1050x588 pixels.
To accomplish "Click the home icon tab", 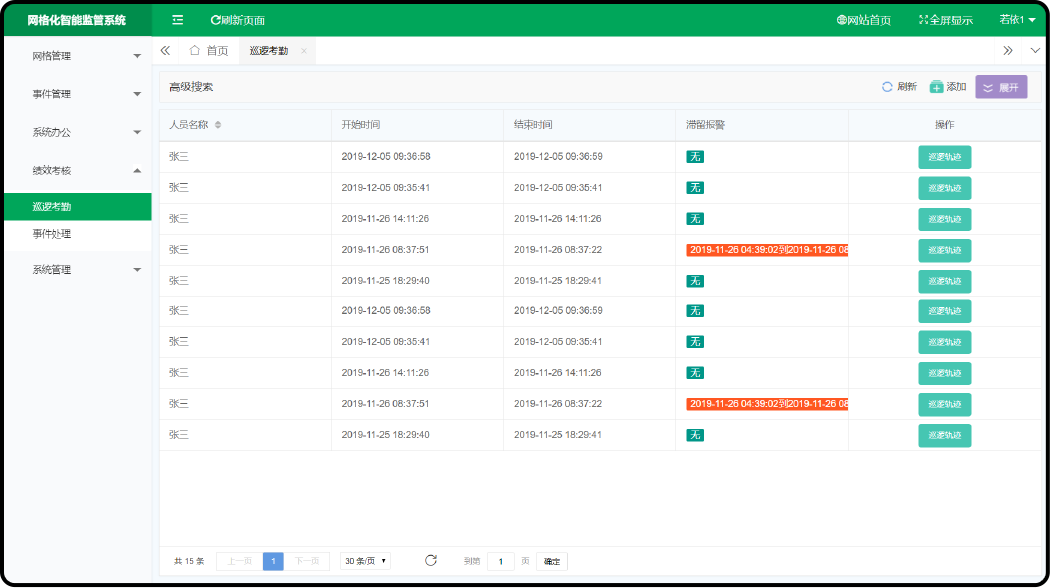I will click(x=208, y=51).
